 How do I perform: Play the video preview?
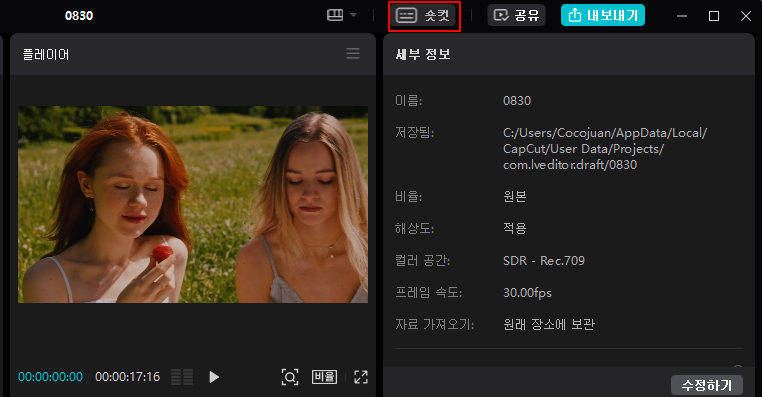pos(214,377)
